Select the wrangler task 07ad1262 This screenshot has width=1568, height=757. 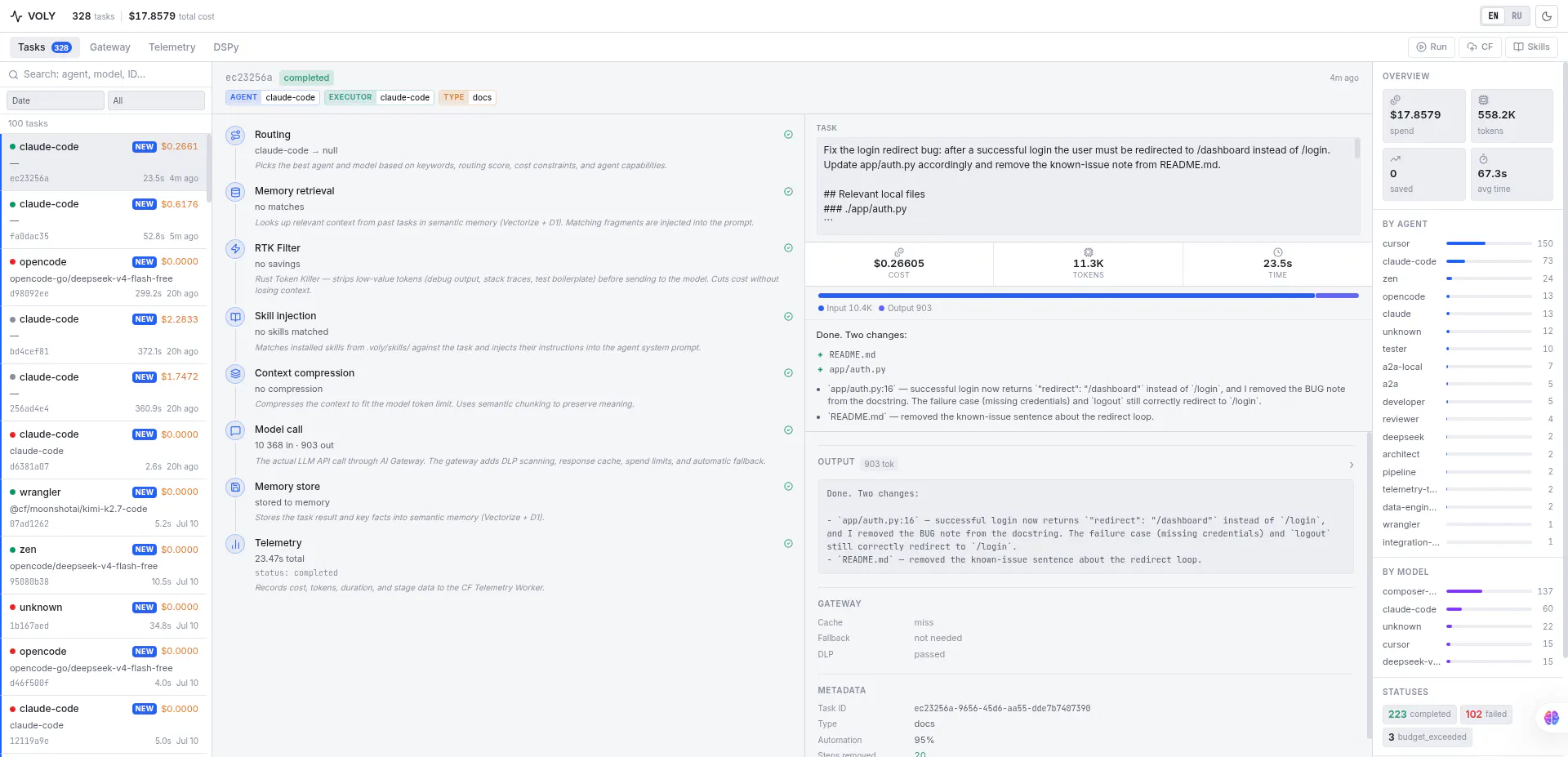[x=105, y=508]
